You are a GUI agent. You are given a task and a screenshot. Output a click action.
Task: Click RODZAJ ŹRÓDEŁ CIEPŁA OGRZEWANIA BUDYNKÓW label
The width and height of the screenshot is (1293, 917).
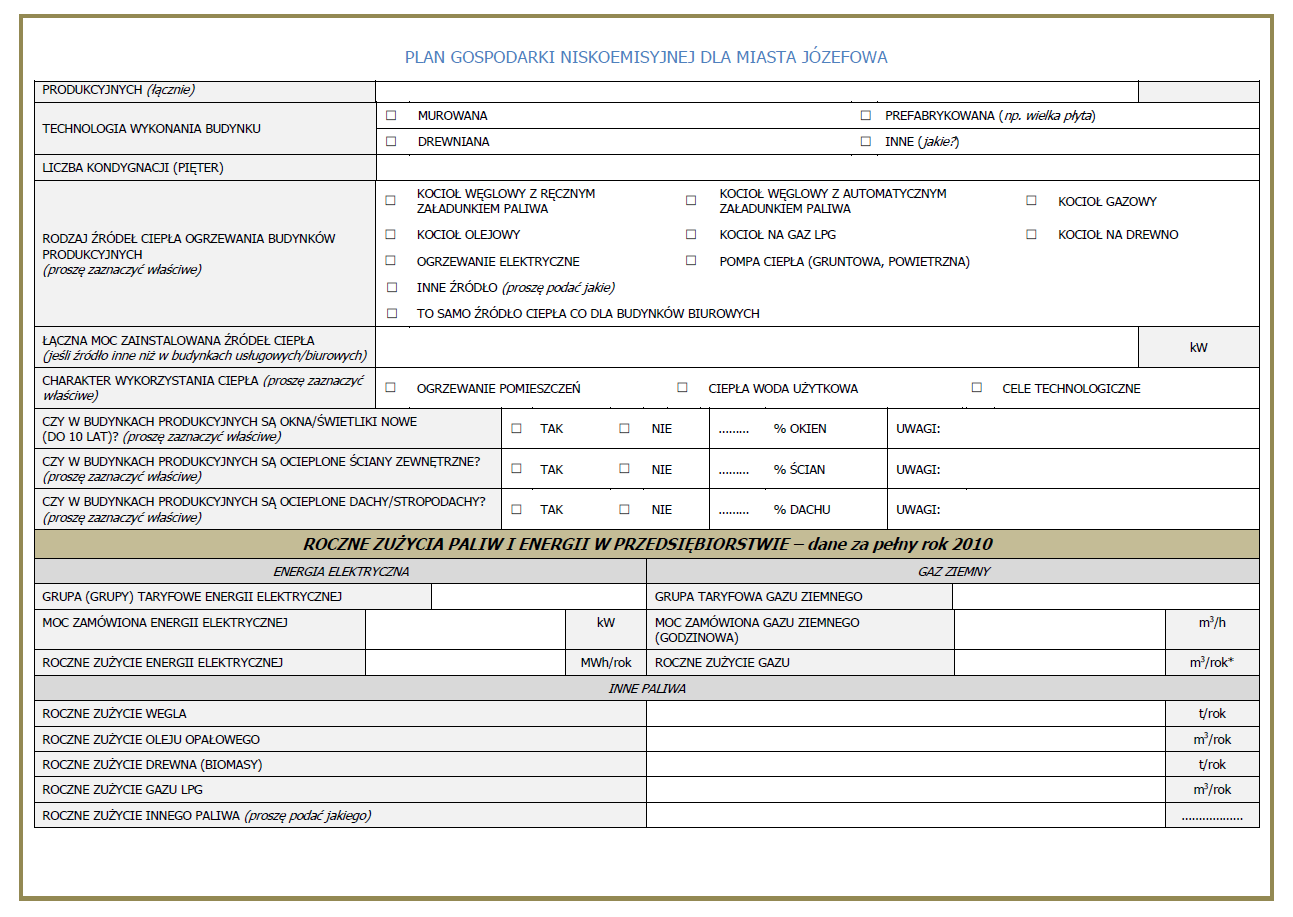pyautogui.click(x=189, y=254)
